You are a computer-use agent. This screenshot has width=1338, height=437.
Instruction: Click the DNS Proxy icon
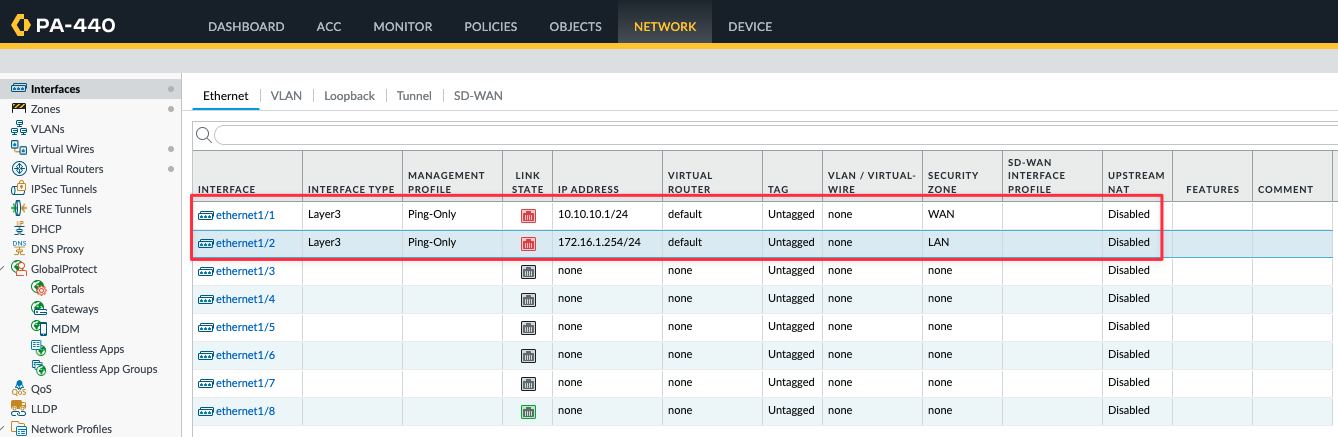19,248
